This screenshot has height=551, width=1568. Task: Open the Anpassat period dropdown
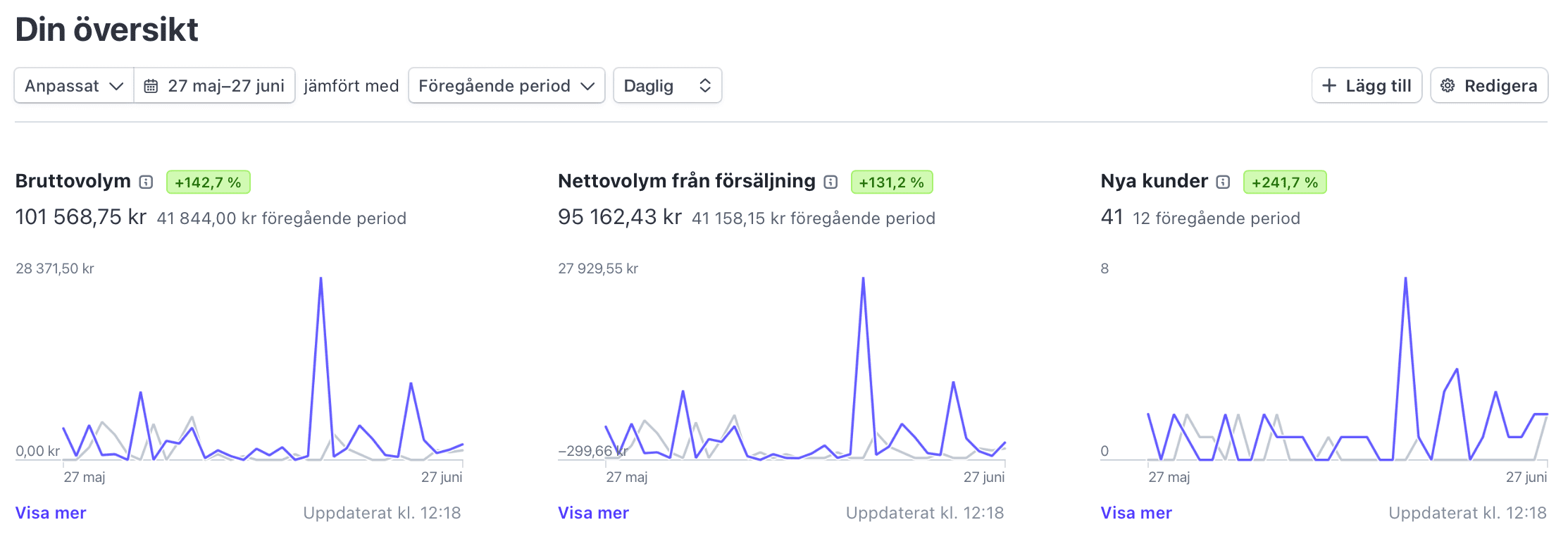[74, 86]
